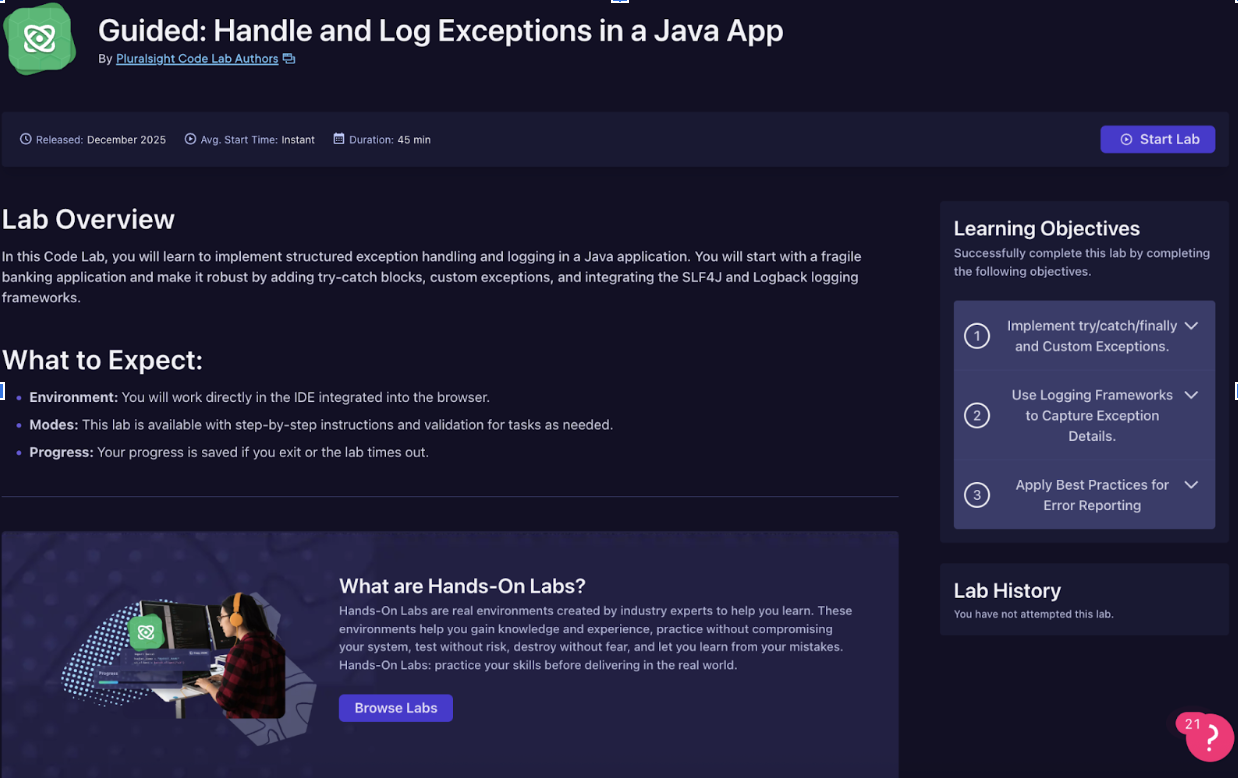Image resolution: width=1238 pixels, height=778 pixels.
Task: Click the Use Logging Frameworks objective text
Action: [1091, 416]
